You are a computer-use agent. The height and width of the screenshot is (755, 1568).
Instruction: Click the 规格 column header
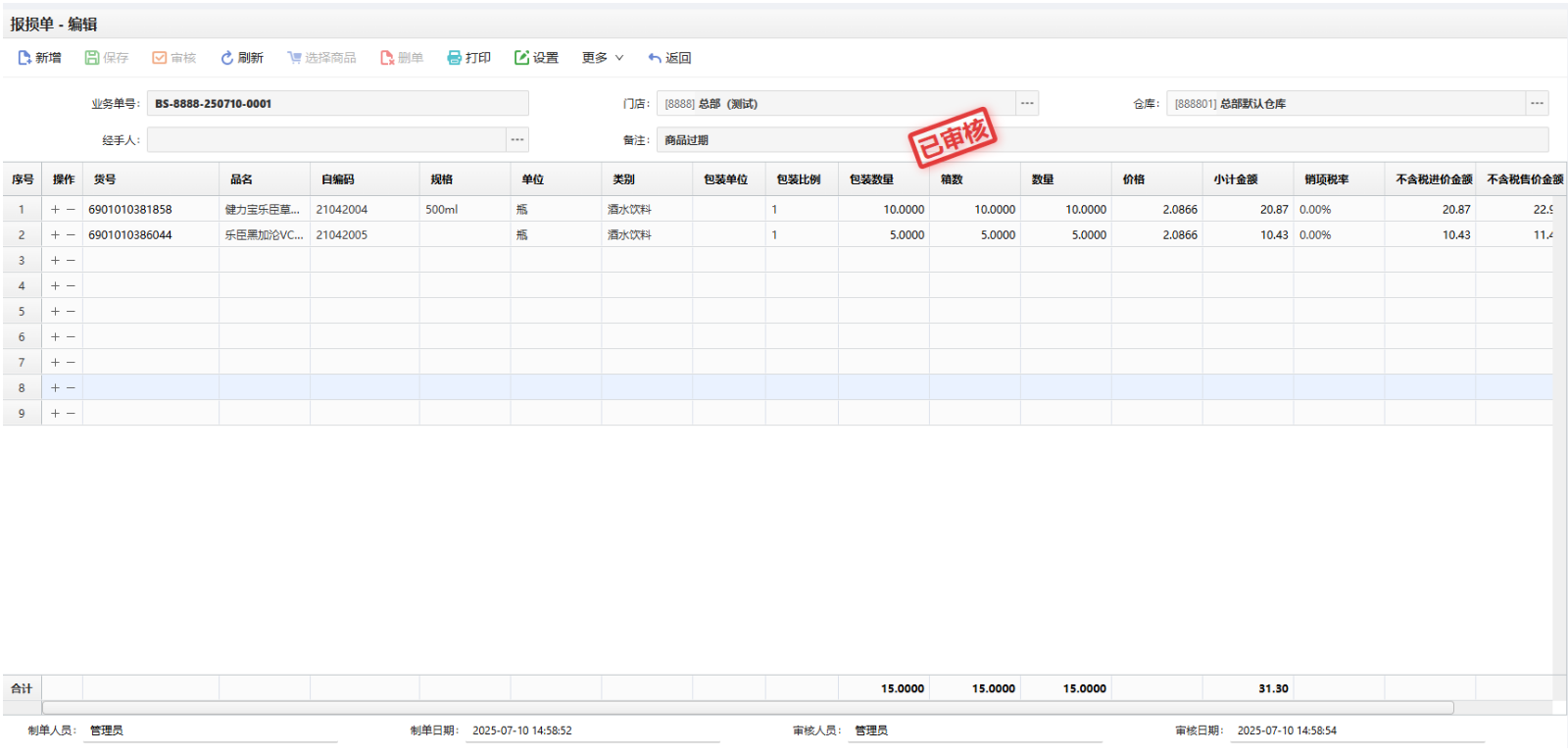(465, 179)
